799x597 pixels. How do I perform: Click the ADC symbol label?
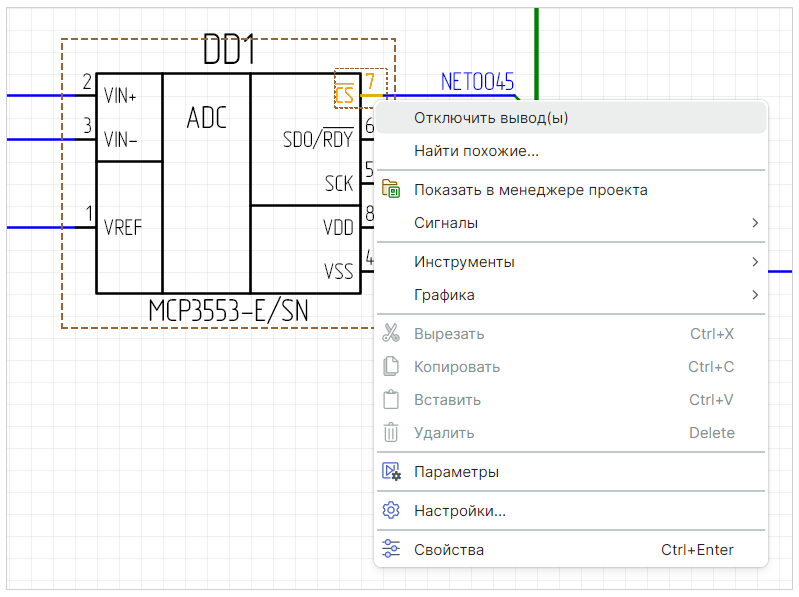click(x=206, y=118)
